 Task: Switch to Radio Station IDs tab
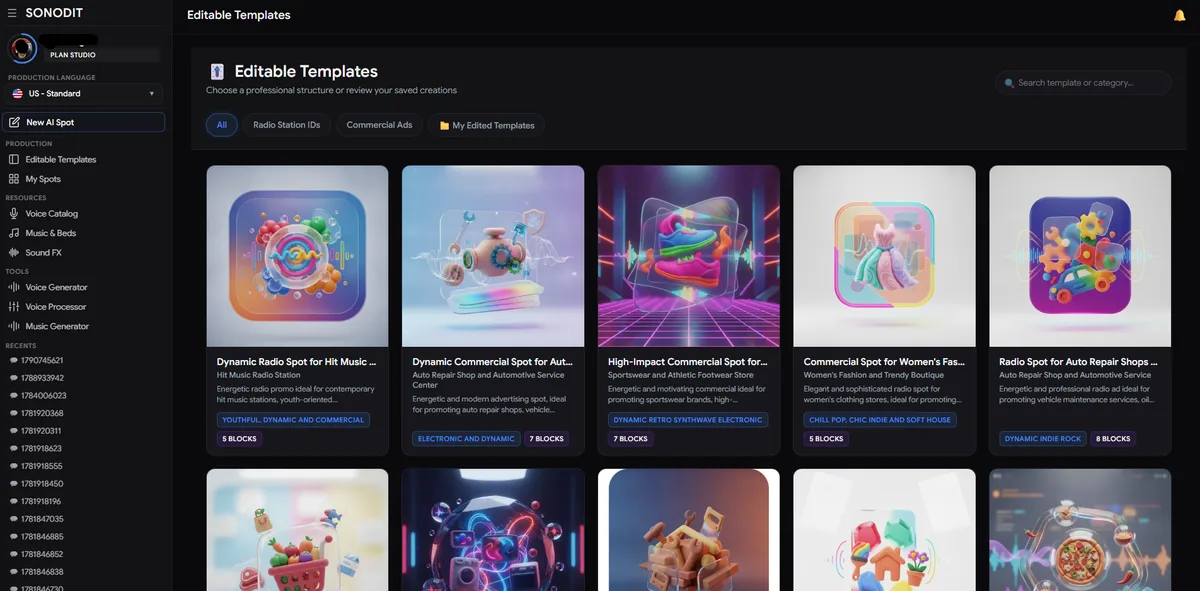(x=286, y=125)
